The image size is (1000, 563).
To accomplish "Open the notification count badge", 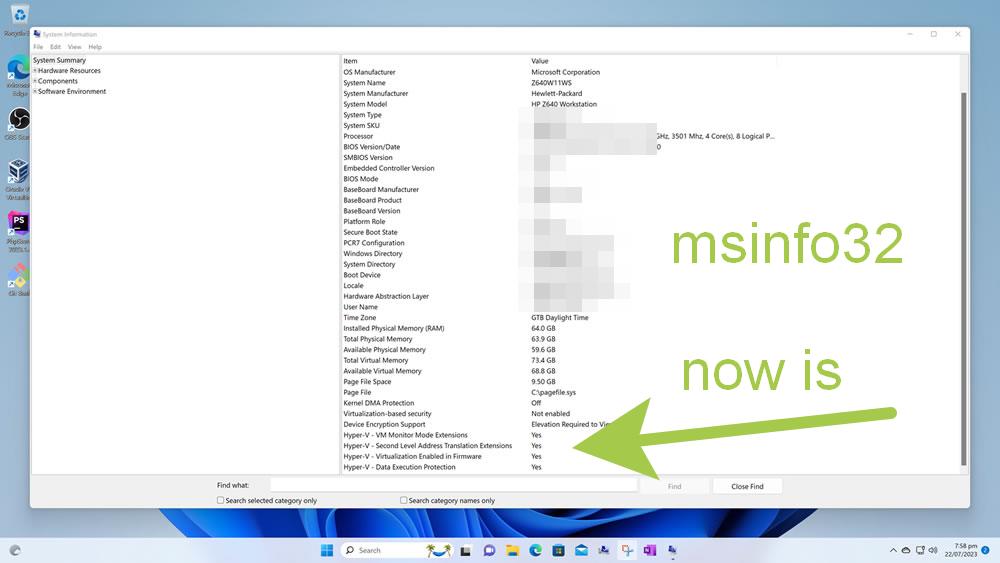I will 985,550.
